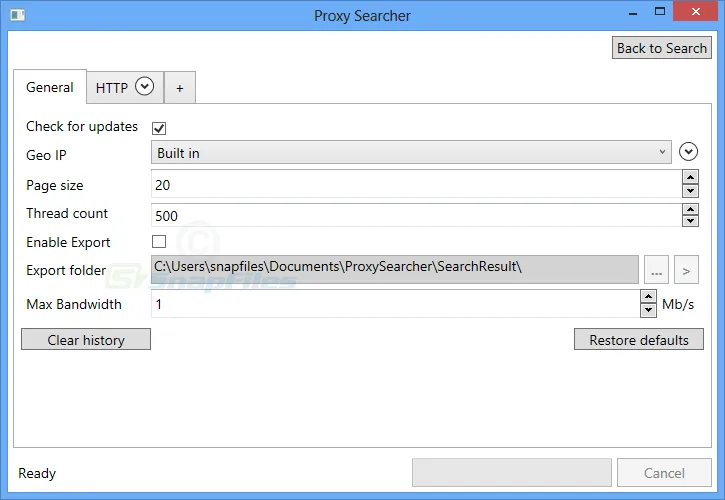
Task: Click the Enable Export label
Action: coord(68,242)
